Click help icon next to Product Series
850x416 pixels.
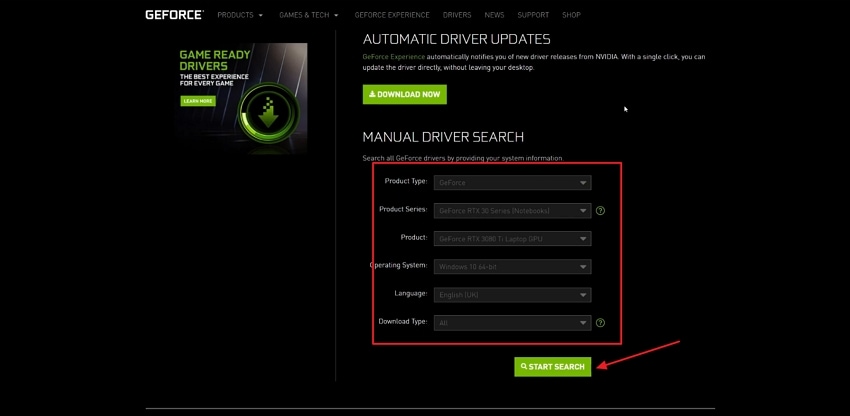(x=600, y=210)
